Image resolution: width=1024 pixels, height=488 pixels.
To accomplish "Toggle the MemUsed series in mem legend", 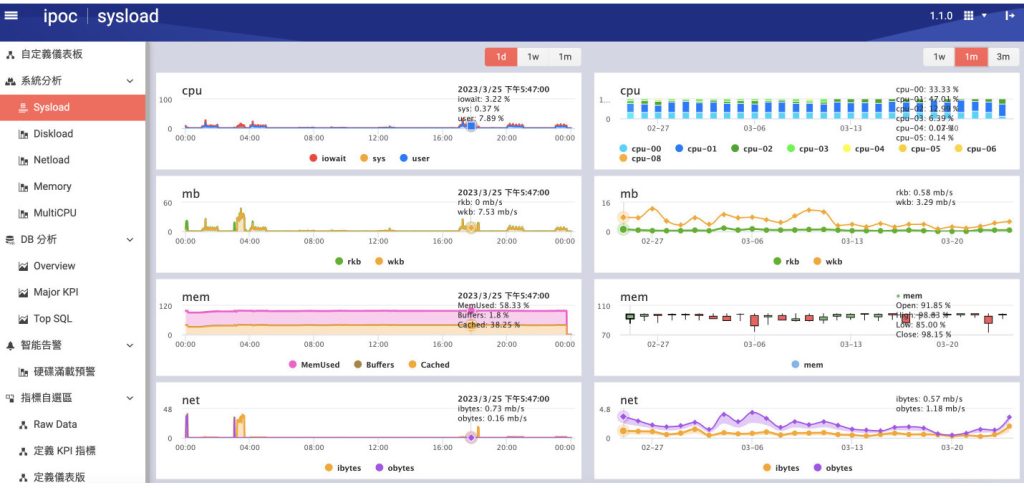I will coord(295,365).
